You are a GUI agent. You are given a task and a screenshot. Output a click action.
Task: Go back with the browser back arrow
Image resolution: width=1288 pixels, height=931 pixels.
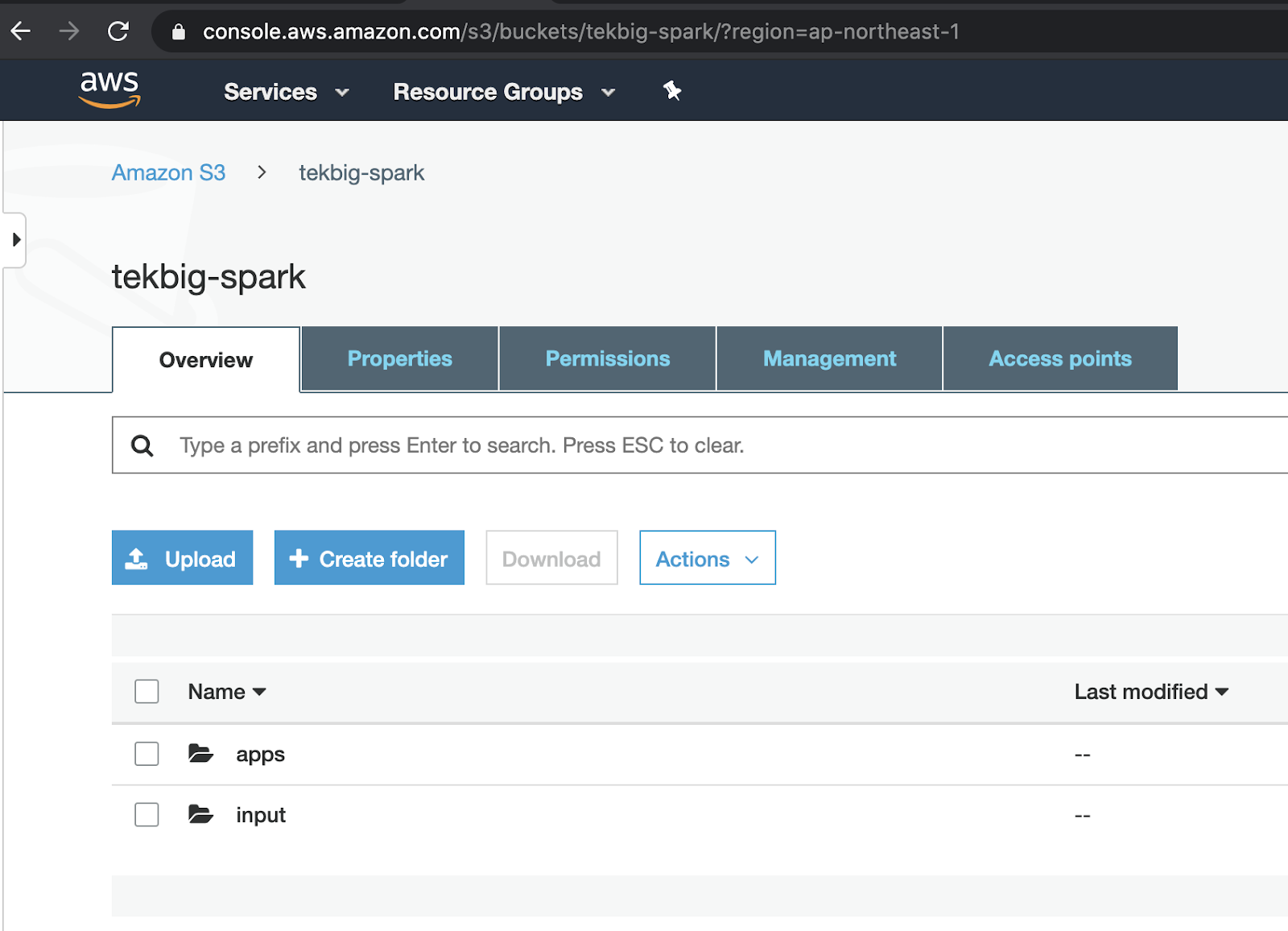(x=21, y=31)
